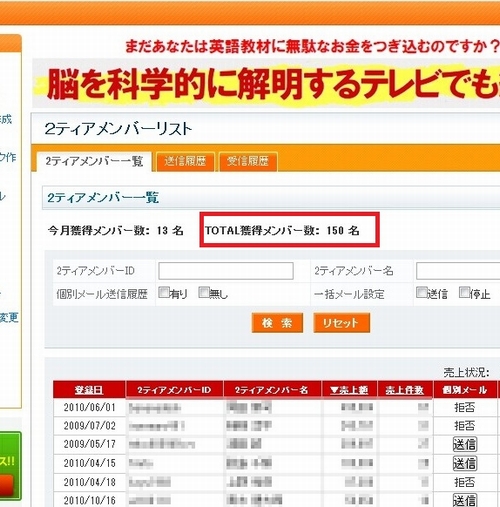
Task: Switch to the 送信履歴 tab
Action: (185, 161)
